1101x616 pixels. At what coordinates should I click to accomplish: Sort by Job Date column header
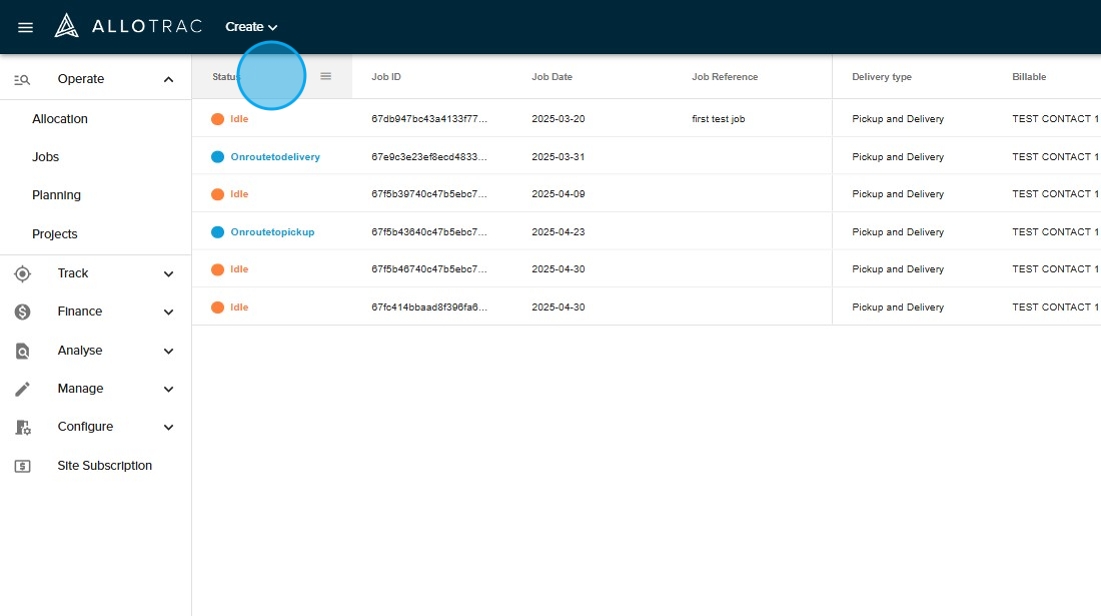[x=552, y=77]
